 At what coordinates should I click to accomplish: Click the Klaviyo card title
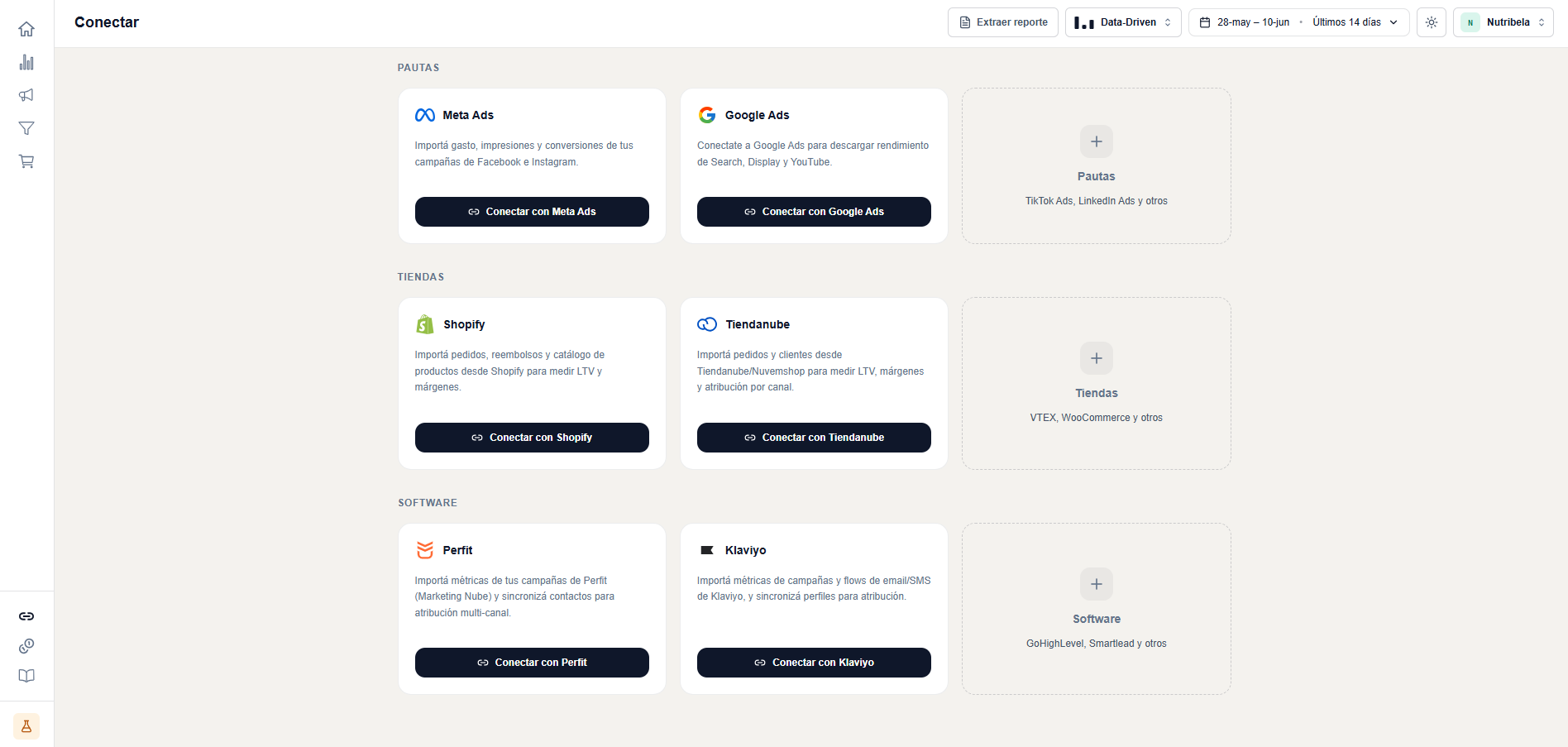(746, 550)
